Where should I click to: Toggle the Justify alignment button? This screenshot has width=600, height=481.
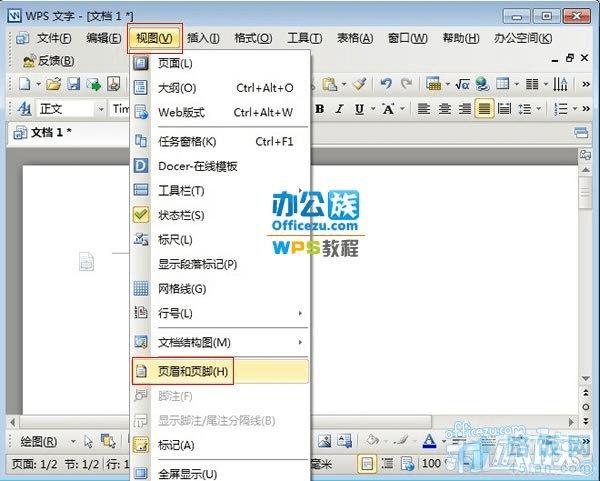pos(484,109)
